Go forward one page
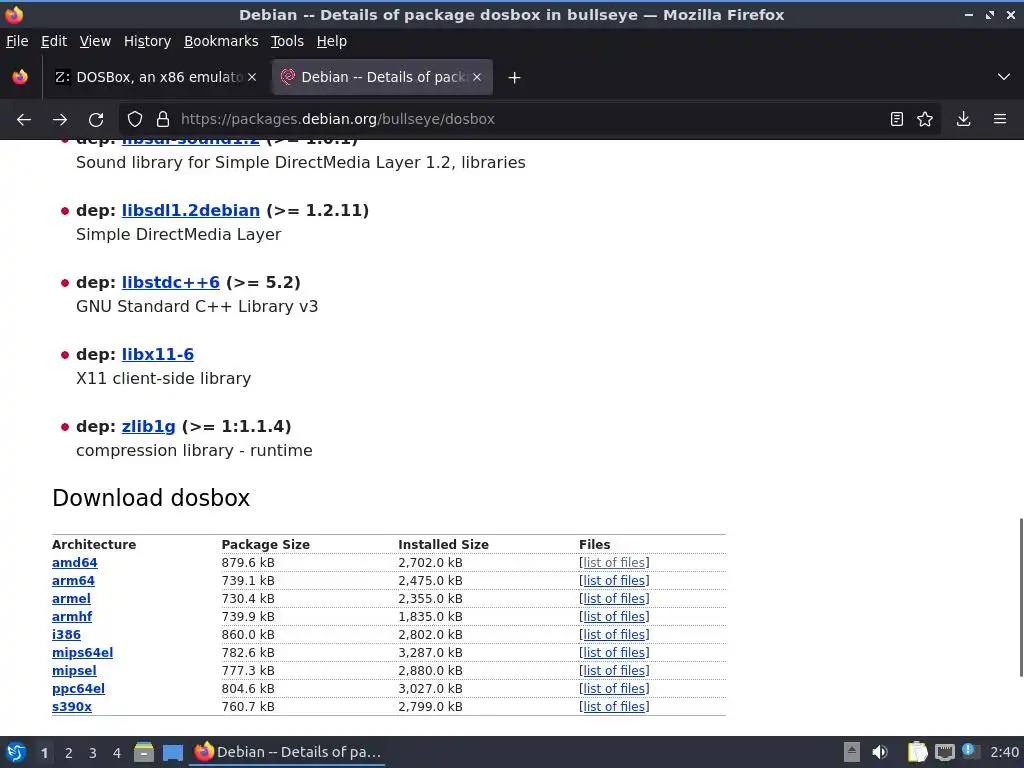Screen dimensions: 1024x768 (59, 119)
